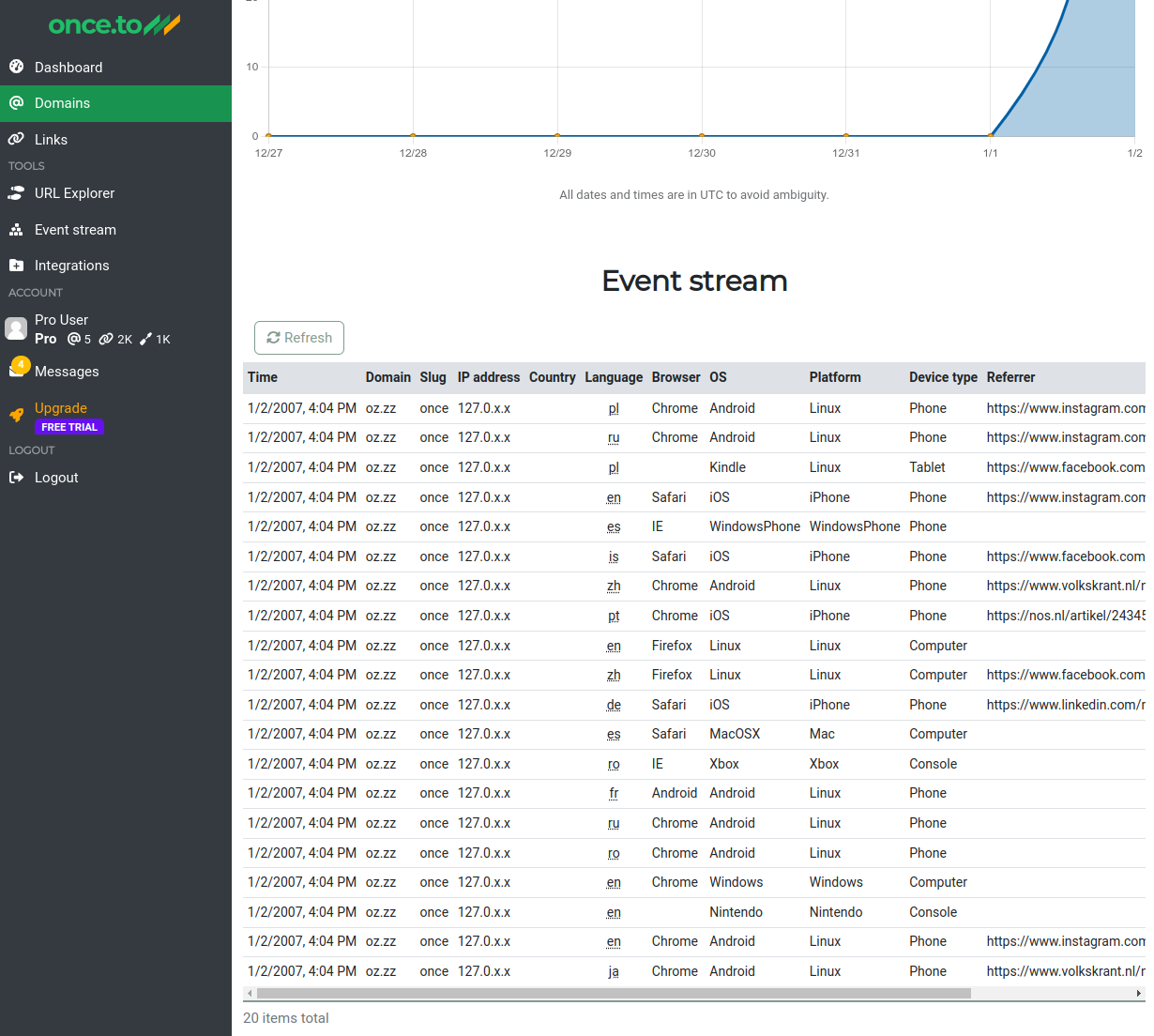Click the clicks count icon showing 1K
This screenshot has width=1154, height=1036.
(145, 339)
